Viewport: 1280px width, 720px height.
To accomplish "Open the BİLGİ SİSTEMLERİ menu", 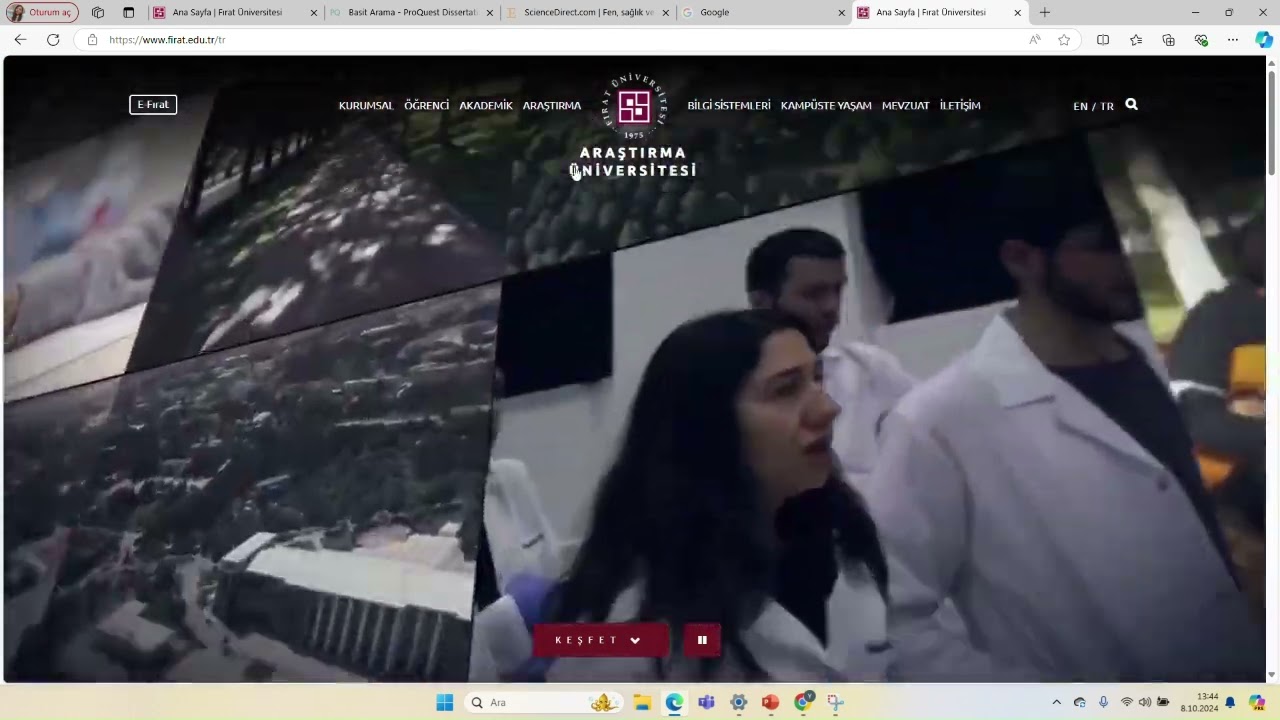I will click(x=729, y=105).
